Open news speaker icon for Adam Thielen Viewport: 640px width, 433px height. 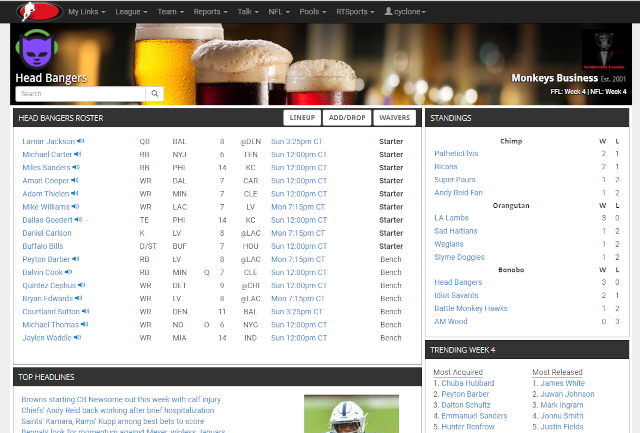(x=75, y=193)
